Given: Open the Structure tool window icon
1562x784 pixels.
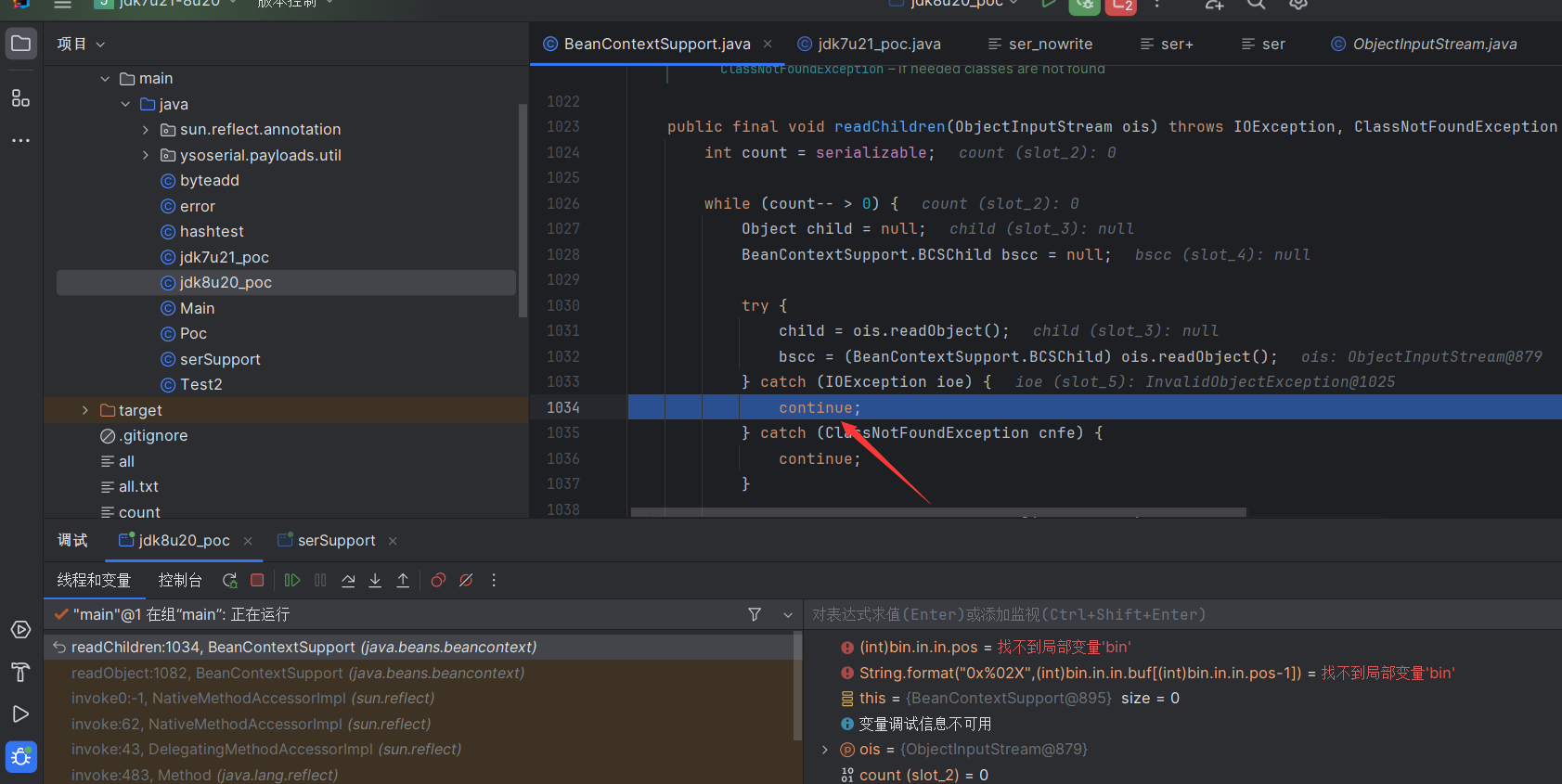Looking at the screenshot, I should pos(20,97).
